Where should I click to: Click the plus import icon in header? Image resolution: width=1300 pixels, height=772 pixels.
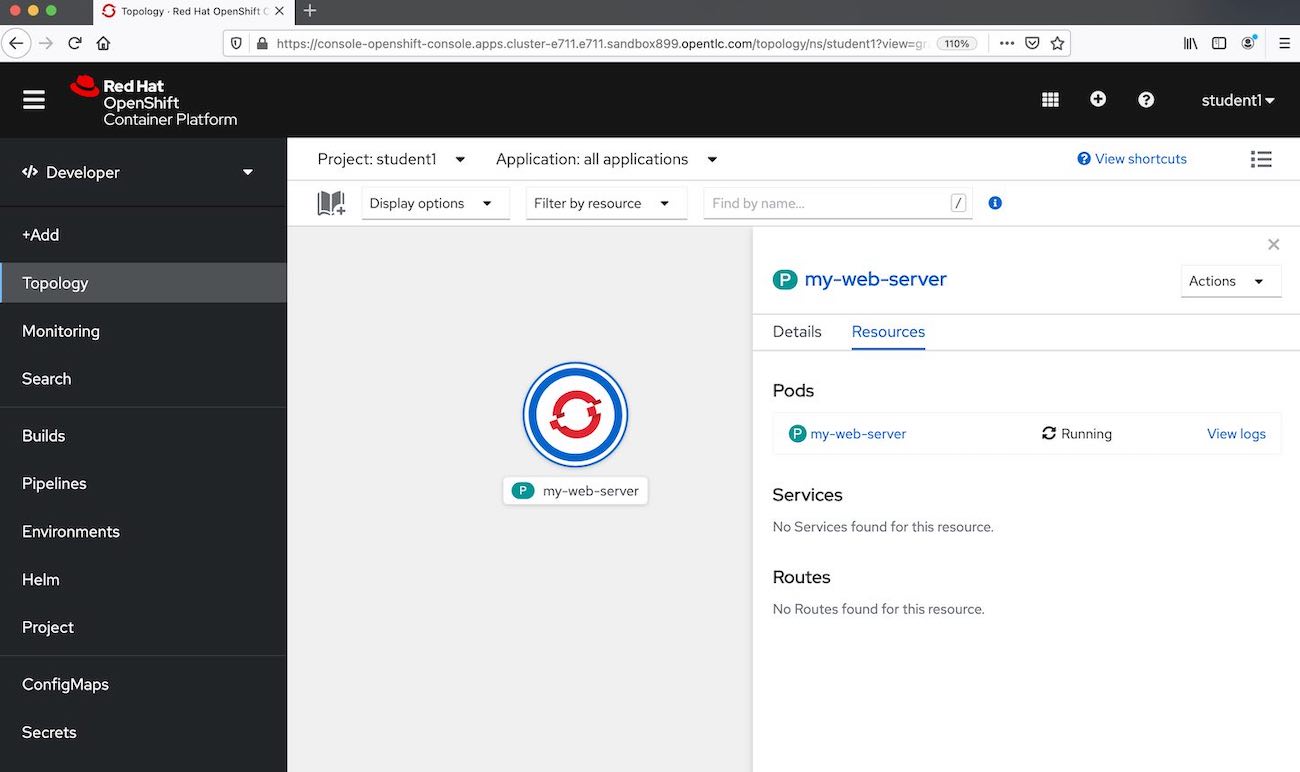click(x=1098, y=100)
